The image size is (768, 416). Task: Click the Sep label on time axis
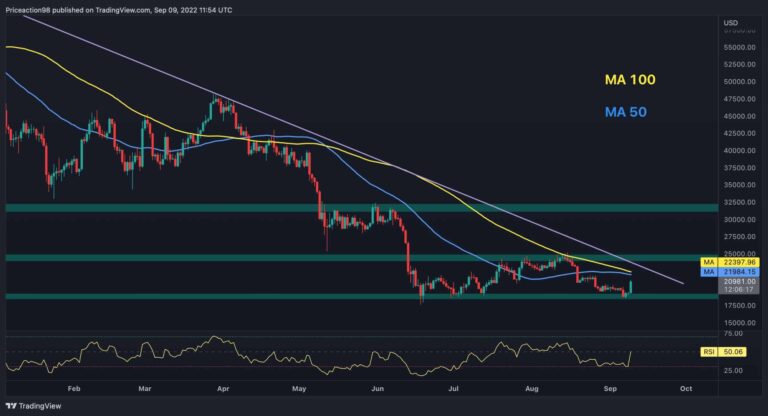click(610, 389)
